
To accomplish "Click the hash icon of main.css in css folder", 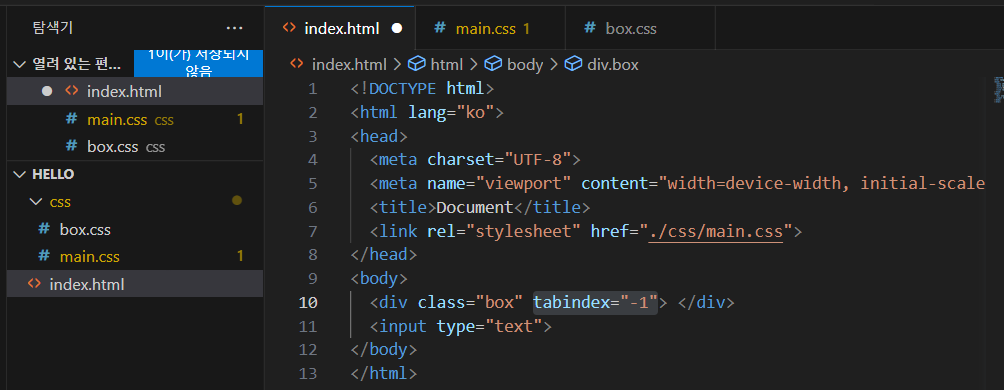I will [x=44, y=257].
